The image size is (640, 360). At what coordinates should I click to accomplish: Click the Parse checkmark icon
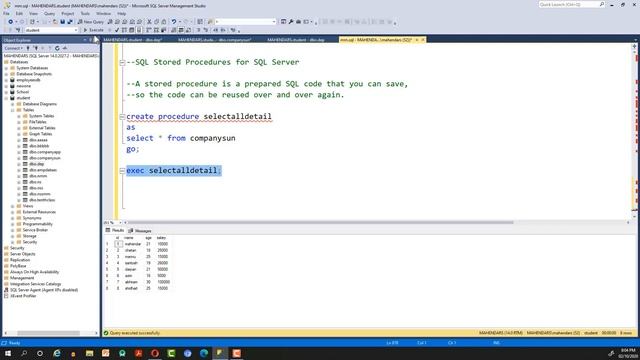(x=117, y=30)
